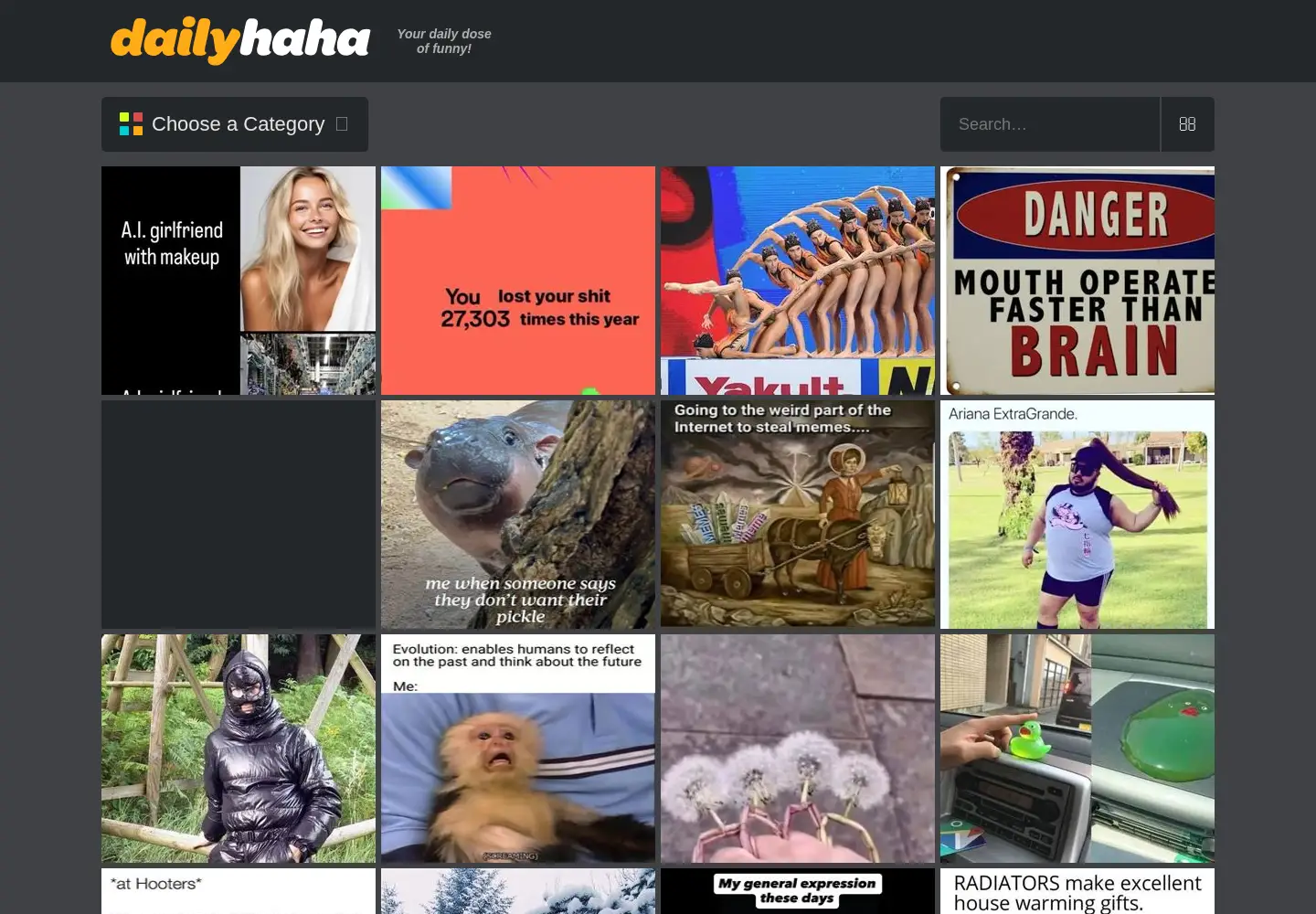Open the dandelion puffs picture
Image resolution: width=1316 pixels, height=914 pixels.
pos(798,749)
